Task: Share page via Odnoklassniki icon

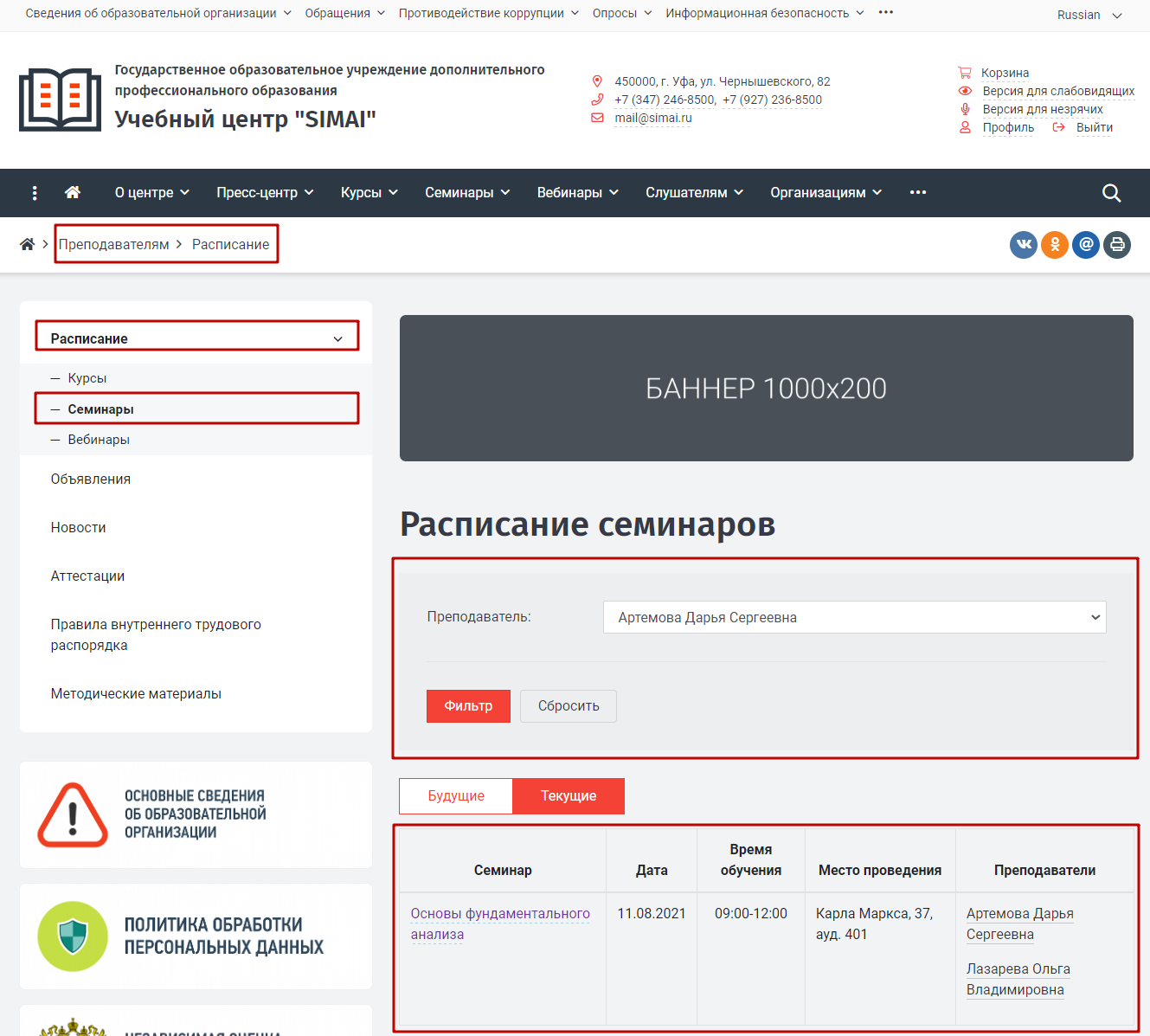Action: 1055,244
